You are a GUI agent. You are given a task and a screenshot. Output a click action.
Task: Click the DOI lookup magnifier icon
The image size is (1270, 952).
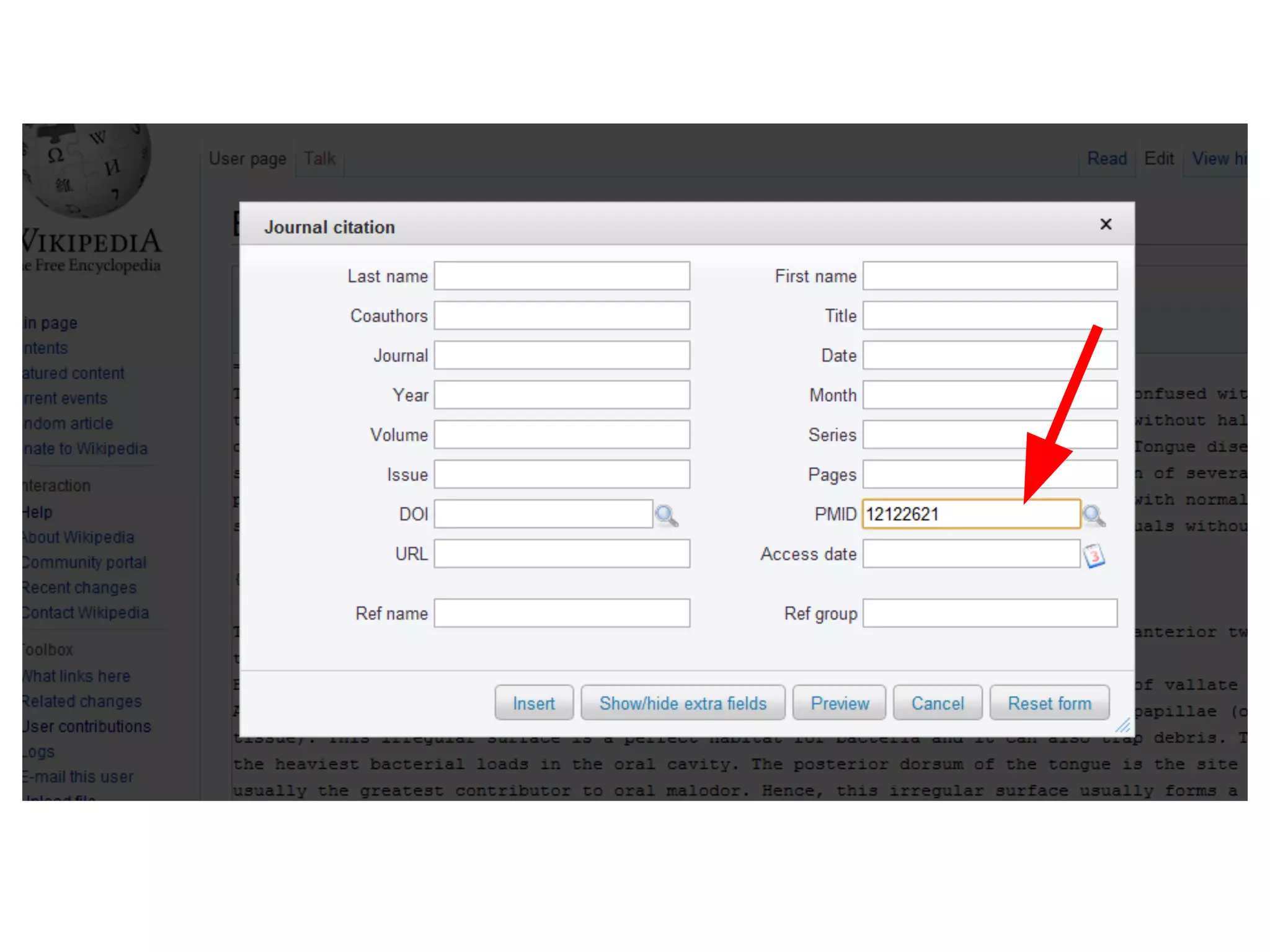pyautogui.click(x=666, y=515)
